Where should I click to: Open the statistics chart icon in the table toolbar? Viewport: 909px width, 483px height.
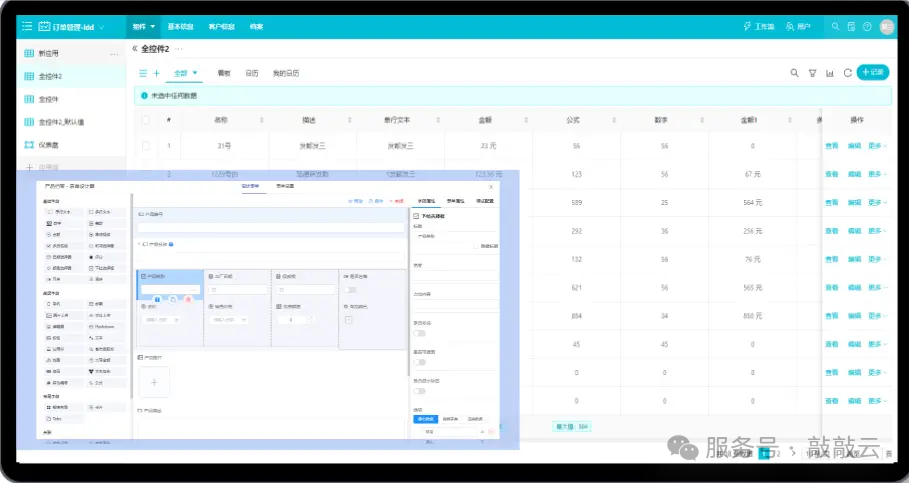pyautogui.click(x=830, y=73)
